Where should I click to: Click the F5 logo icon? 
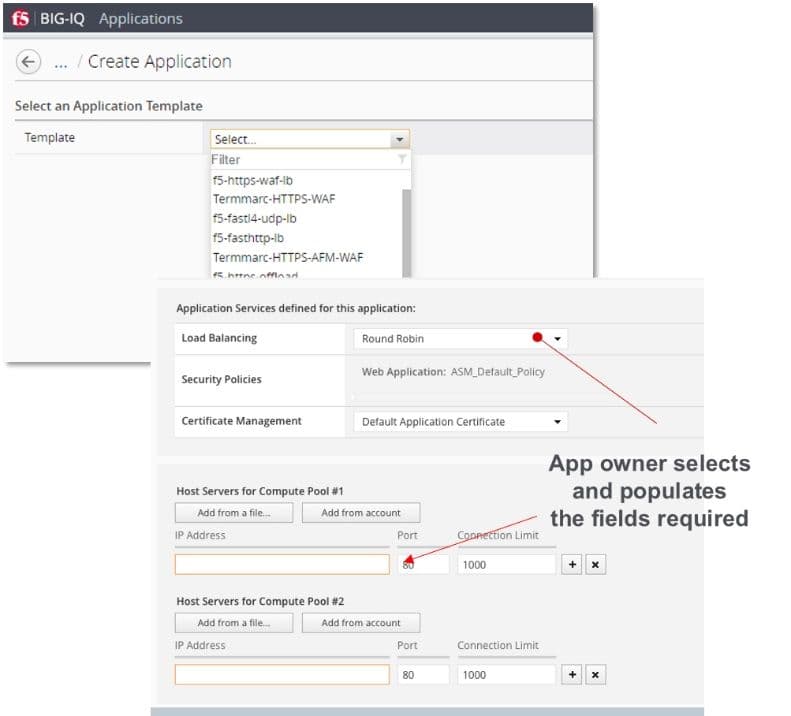21,19
